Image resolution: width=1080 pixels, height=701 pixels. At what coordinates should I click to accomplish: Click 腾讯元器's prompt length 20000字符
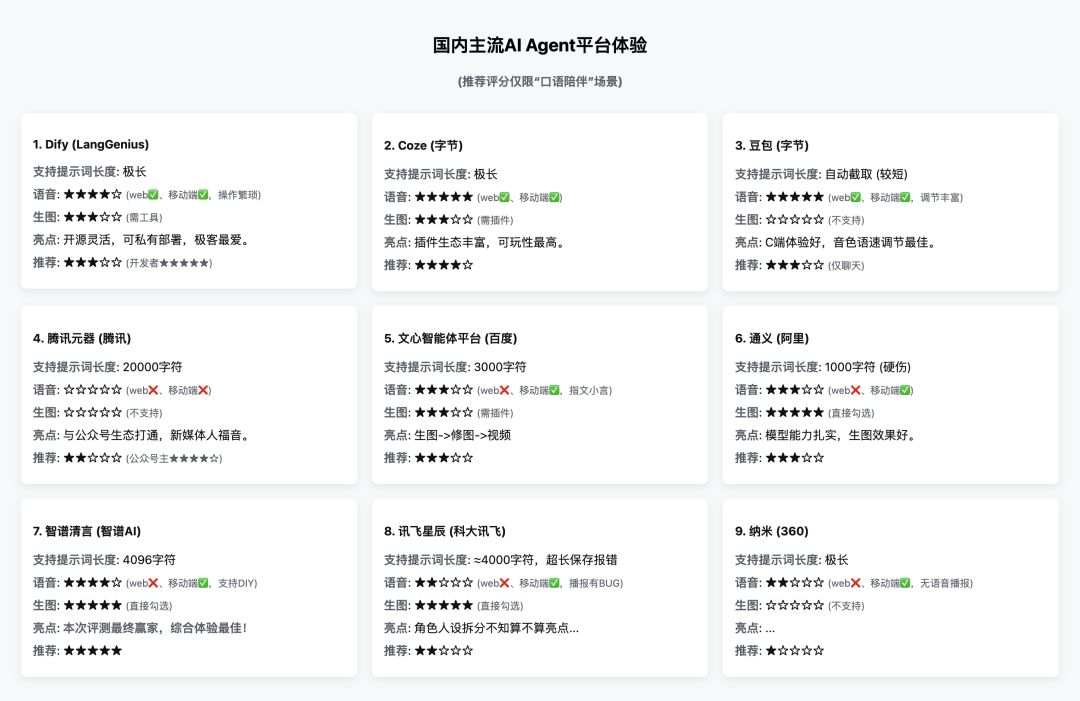point(152,367)
